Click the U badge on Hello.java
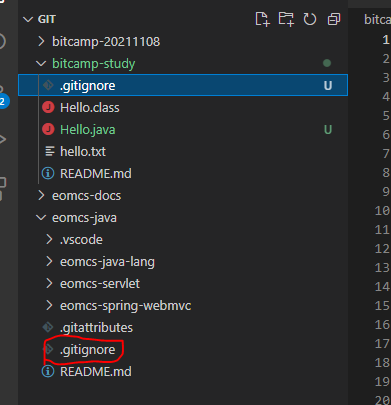 [328, 130]
